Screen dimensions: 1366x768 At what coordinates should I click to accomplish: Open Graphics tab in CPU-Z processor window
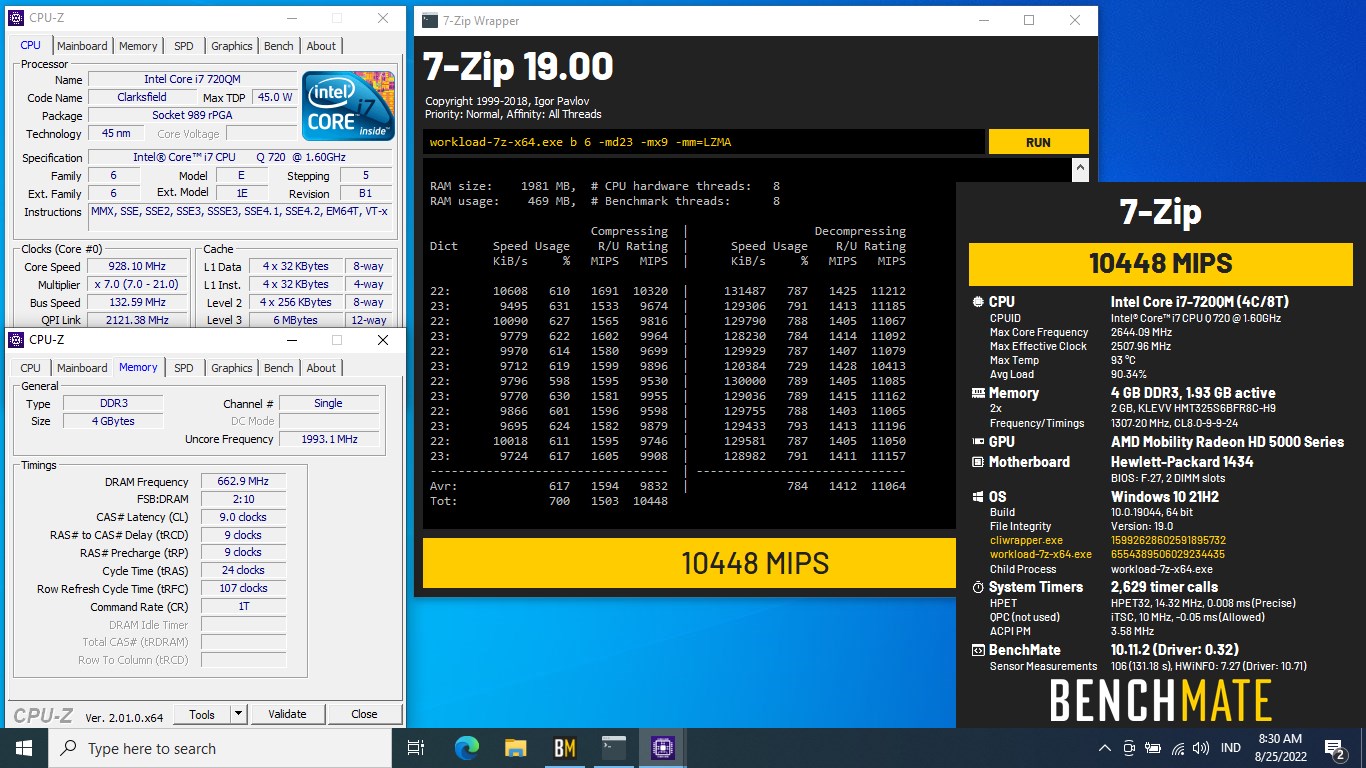232,46
